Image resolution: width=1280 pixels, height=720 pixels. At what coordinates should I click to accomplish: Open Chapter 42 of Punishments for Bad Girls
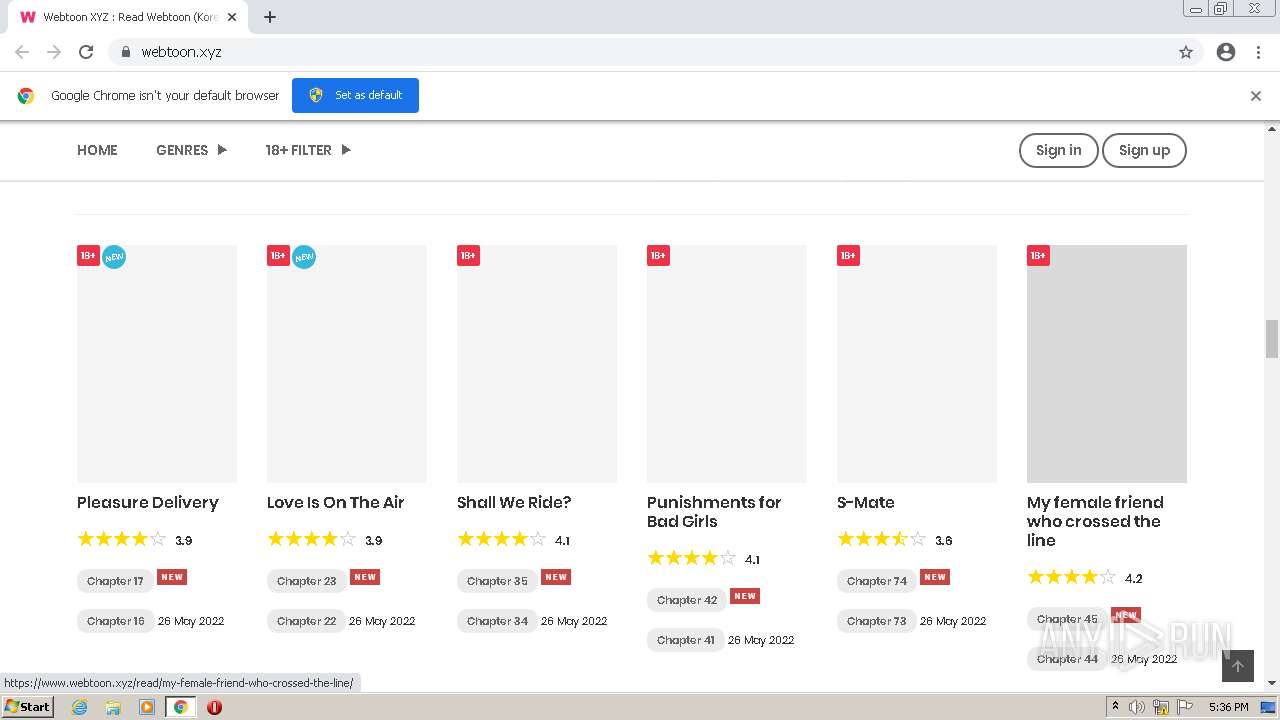click(x=687, y=600)
